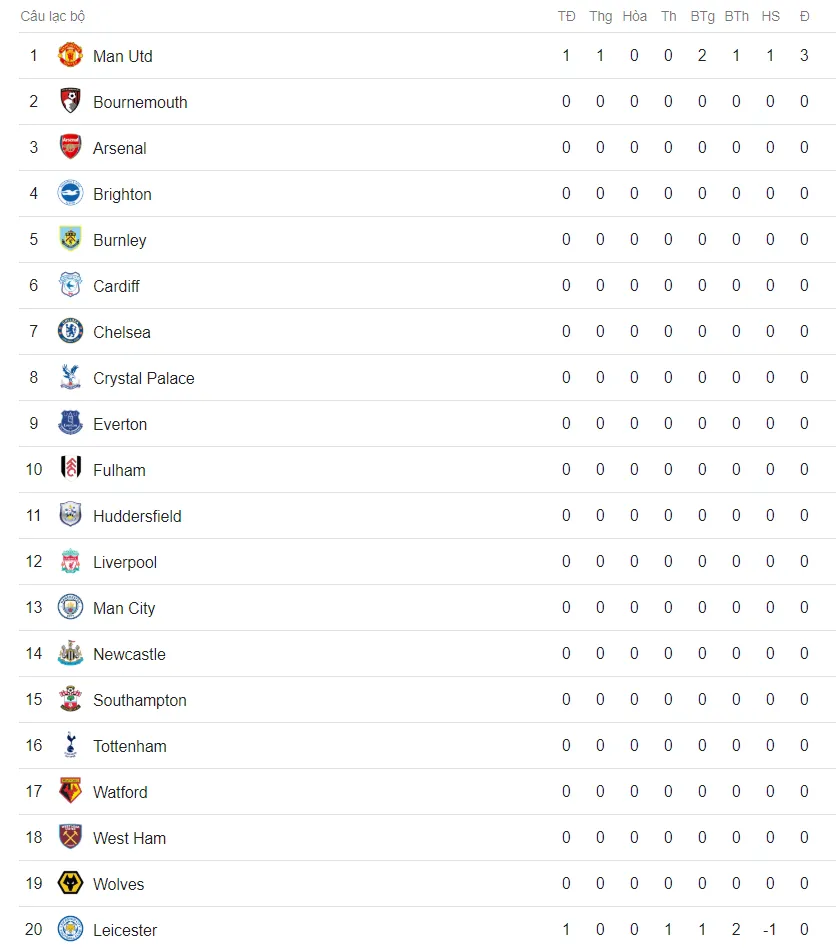Click the Watford club crest

[70, 791]
